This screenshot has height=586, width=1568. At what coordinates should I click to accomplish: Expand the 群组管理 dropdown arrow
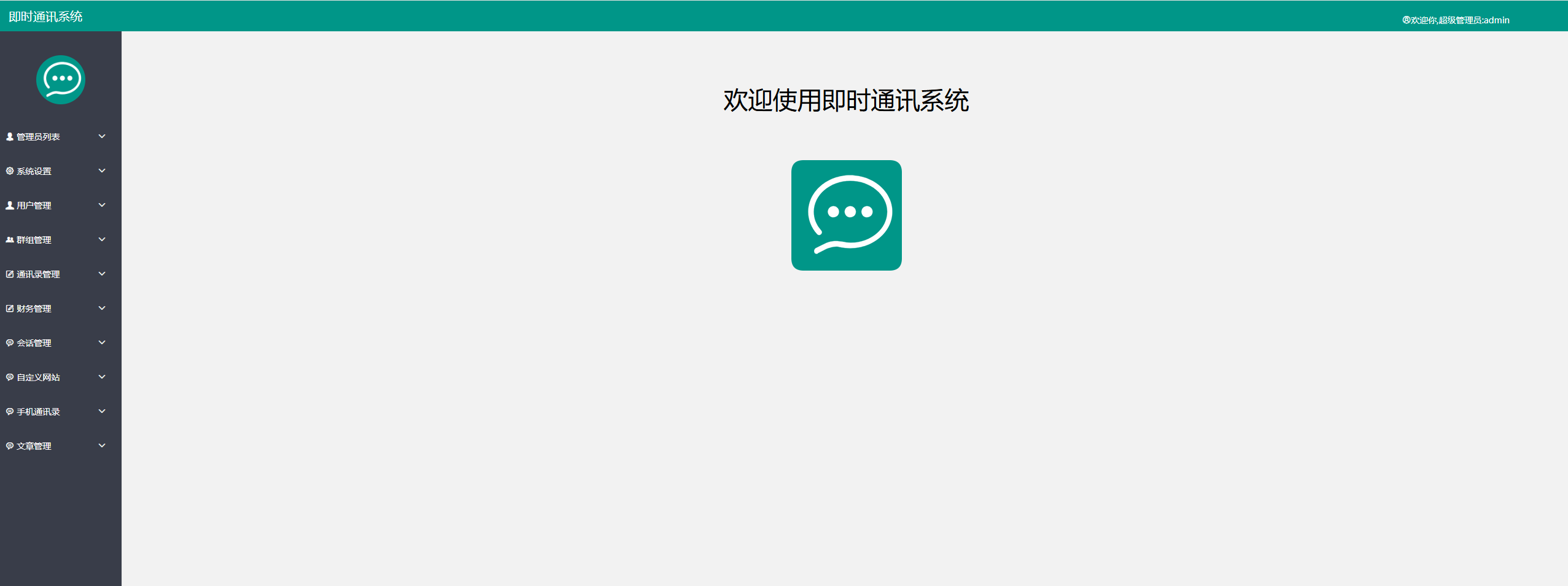[x=102, y=239]
